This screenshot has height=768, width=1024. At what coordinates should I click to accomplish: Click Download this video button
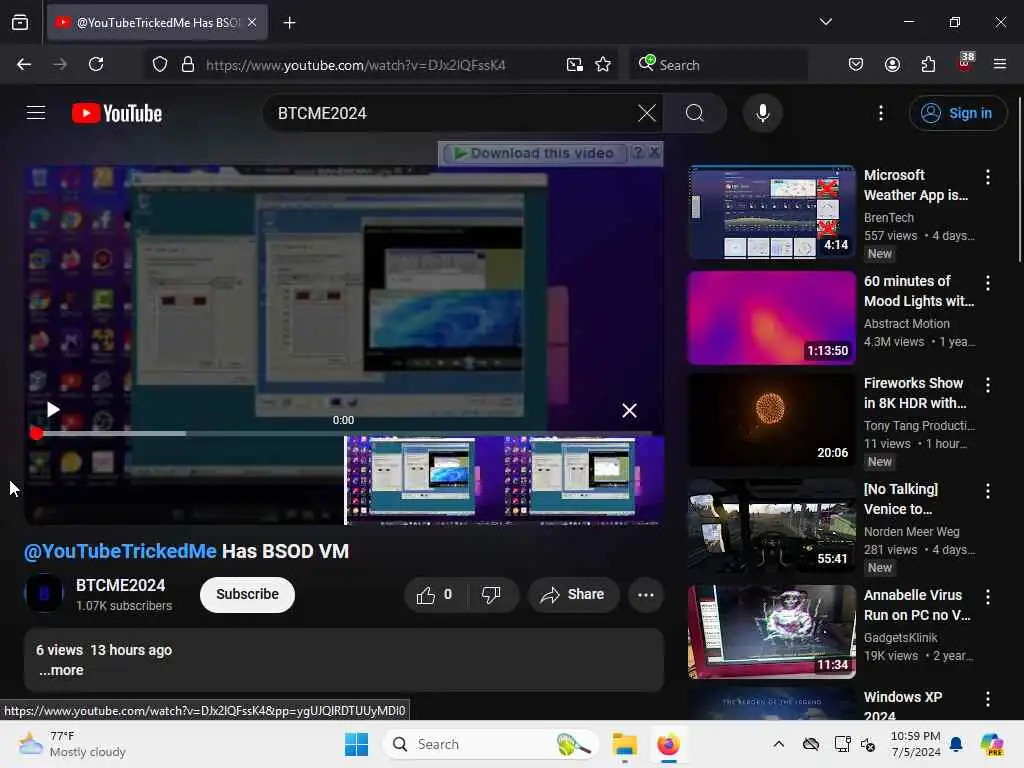click(x=535, y=153)
